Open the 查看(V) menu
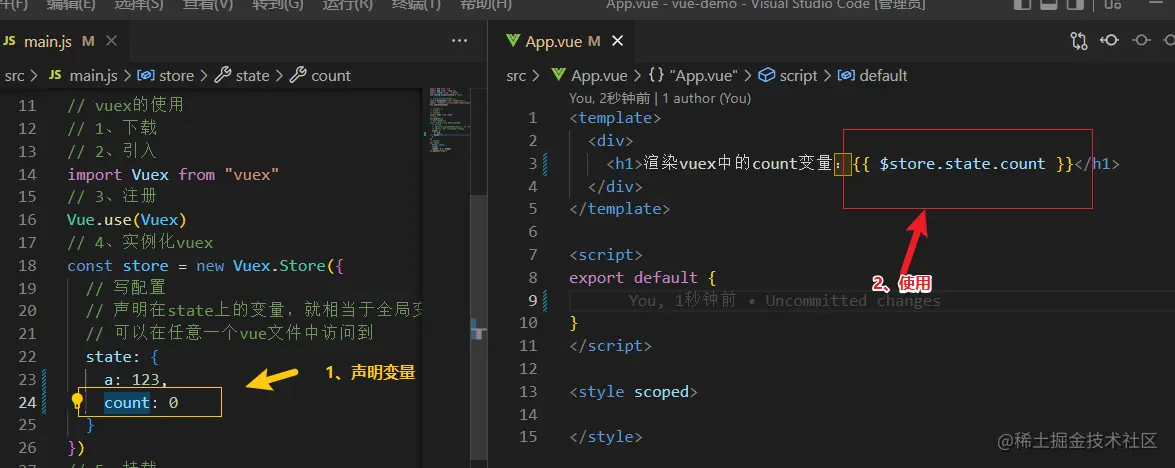The height and width of the screenshot is (468, 1175). 208,4
